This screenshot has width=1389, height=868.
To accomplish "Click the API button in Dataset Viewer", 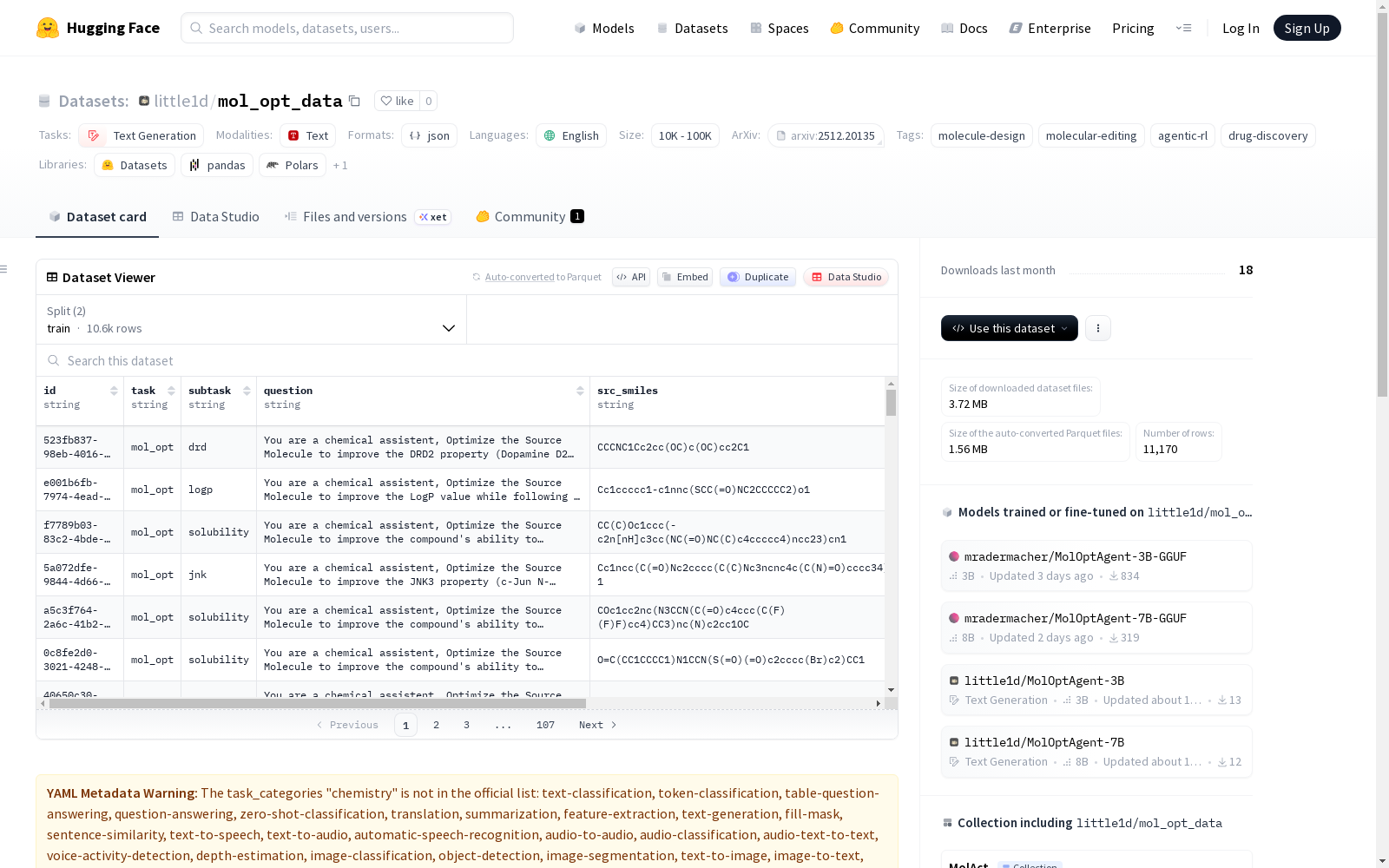I will point(631,277).
